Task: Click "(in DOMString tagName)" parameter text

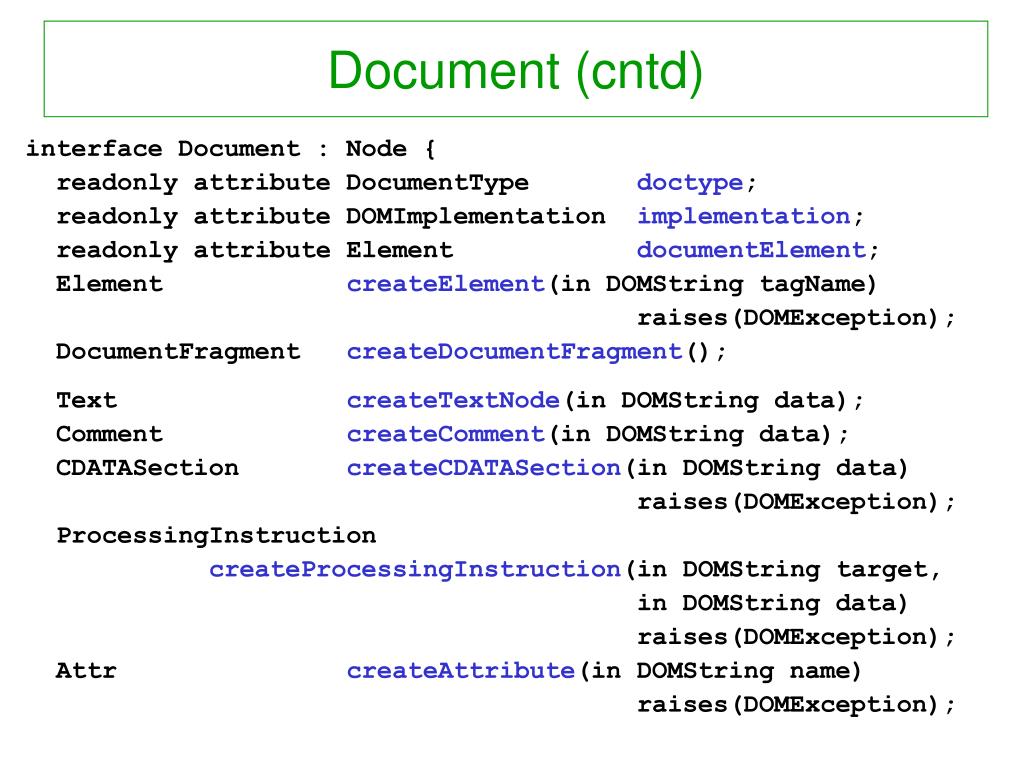Action: [712, 285]
